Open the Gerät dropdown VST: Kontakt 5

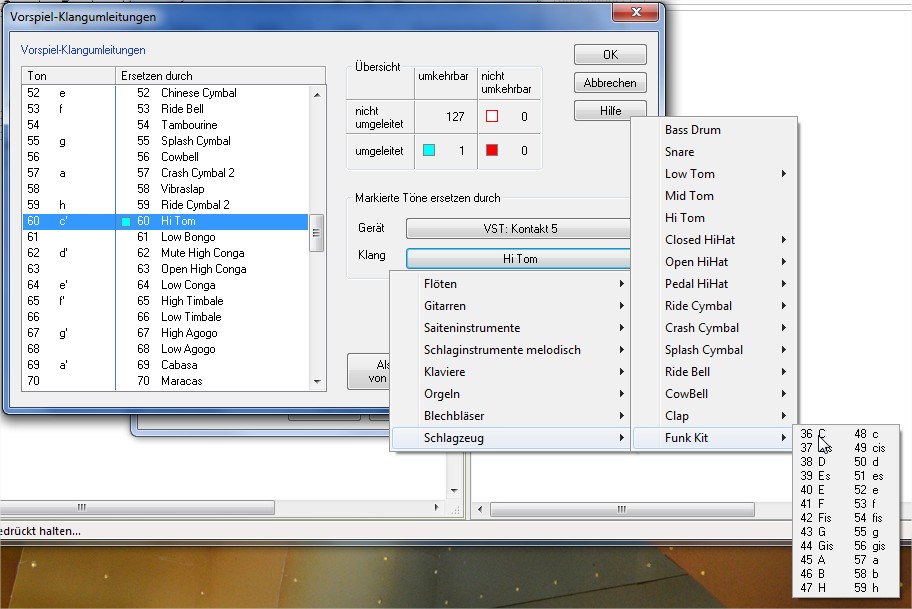[x=518, y=229]
